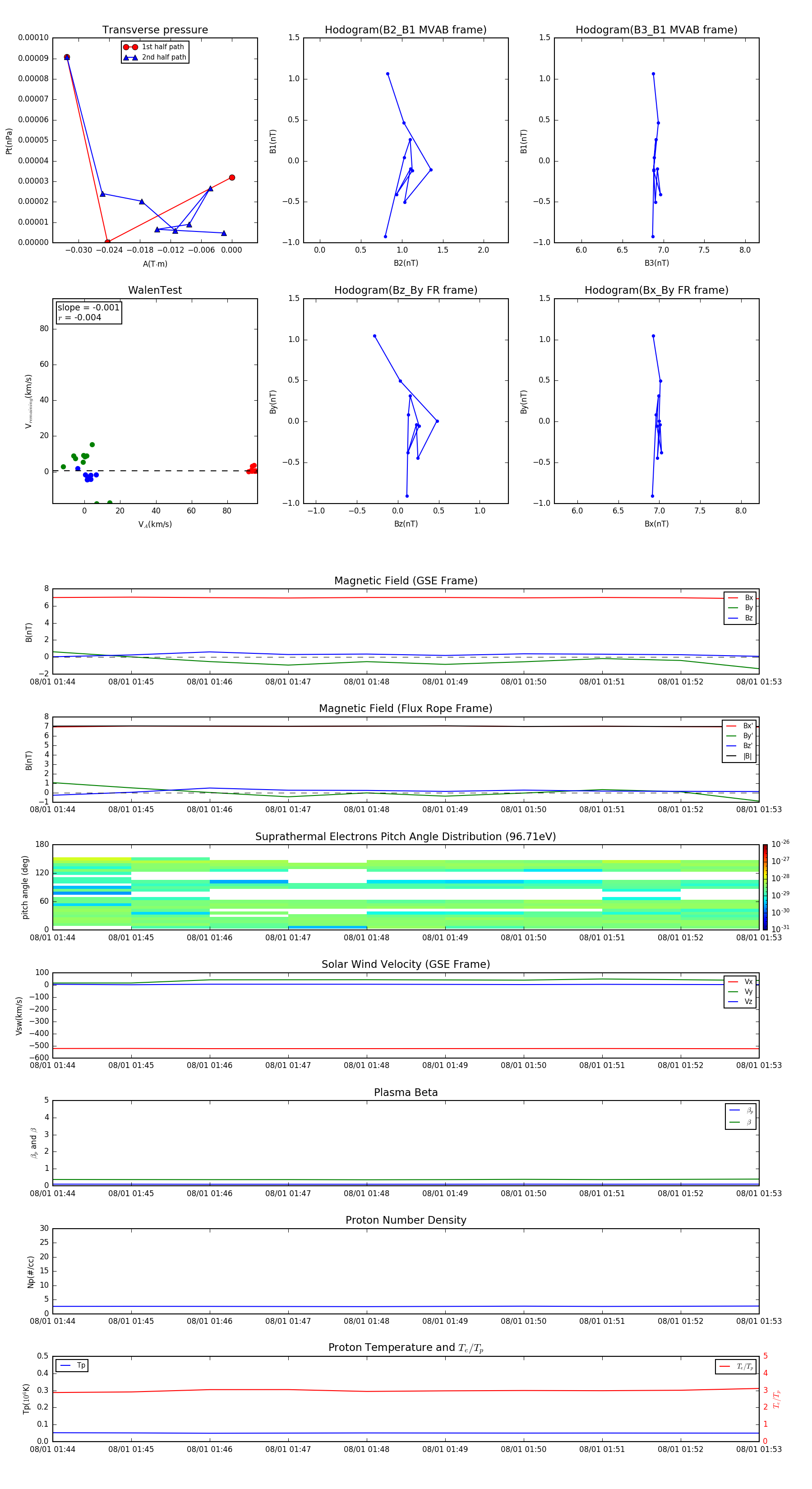
Task: Click the "B2(nT)" x-axis label
Action: point(406,263)
